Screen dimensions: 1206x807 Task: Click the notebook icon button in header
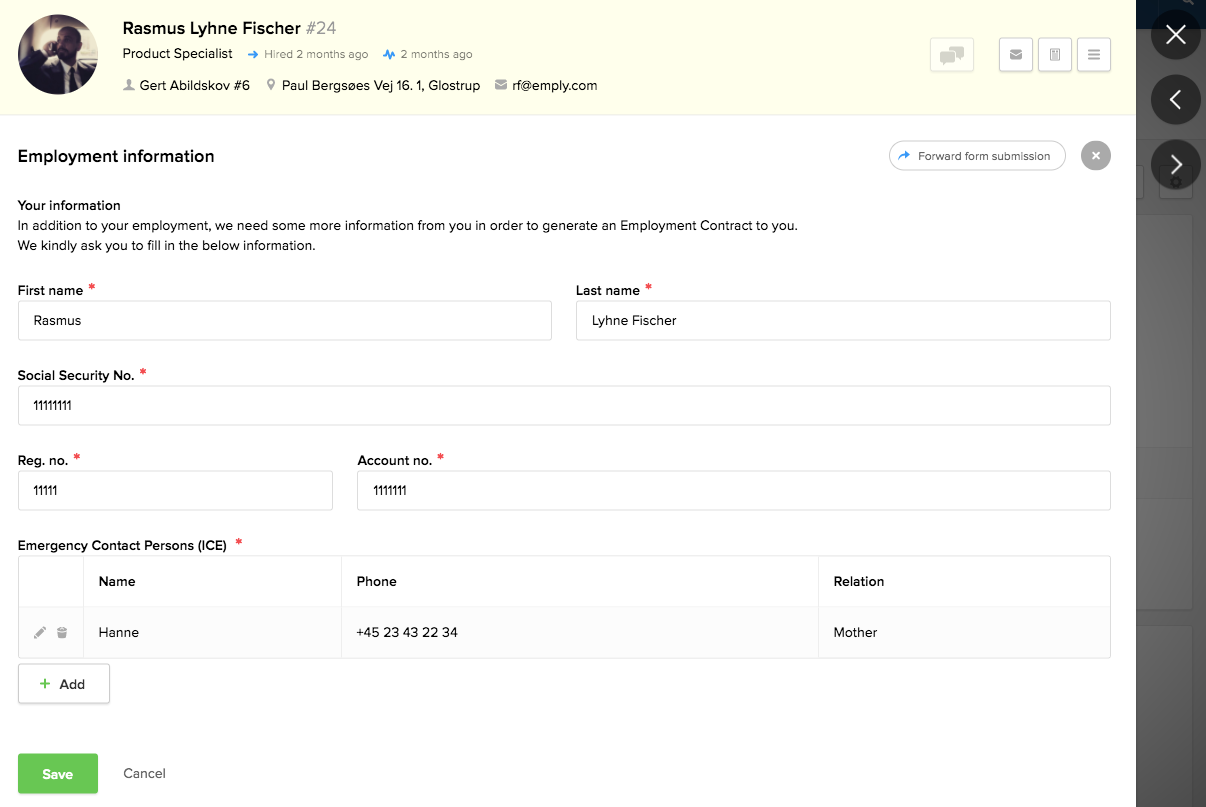pos(1054,55)
